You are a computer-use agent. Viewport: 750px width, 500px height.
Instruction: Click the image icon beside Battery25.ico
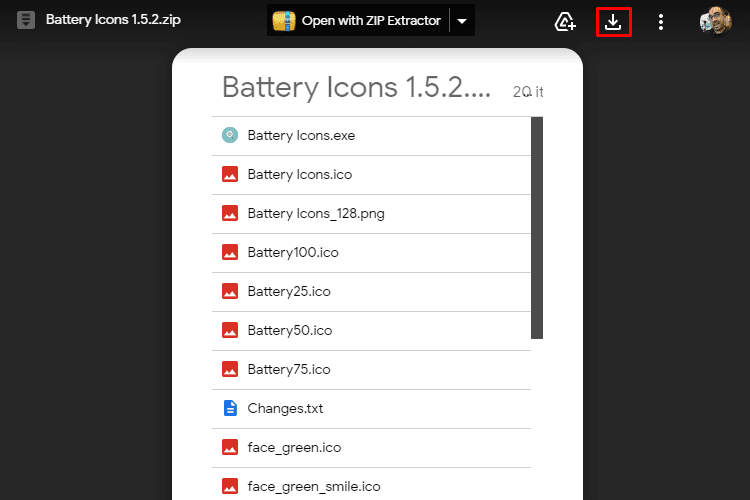[x=230, y=291]
